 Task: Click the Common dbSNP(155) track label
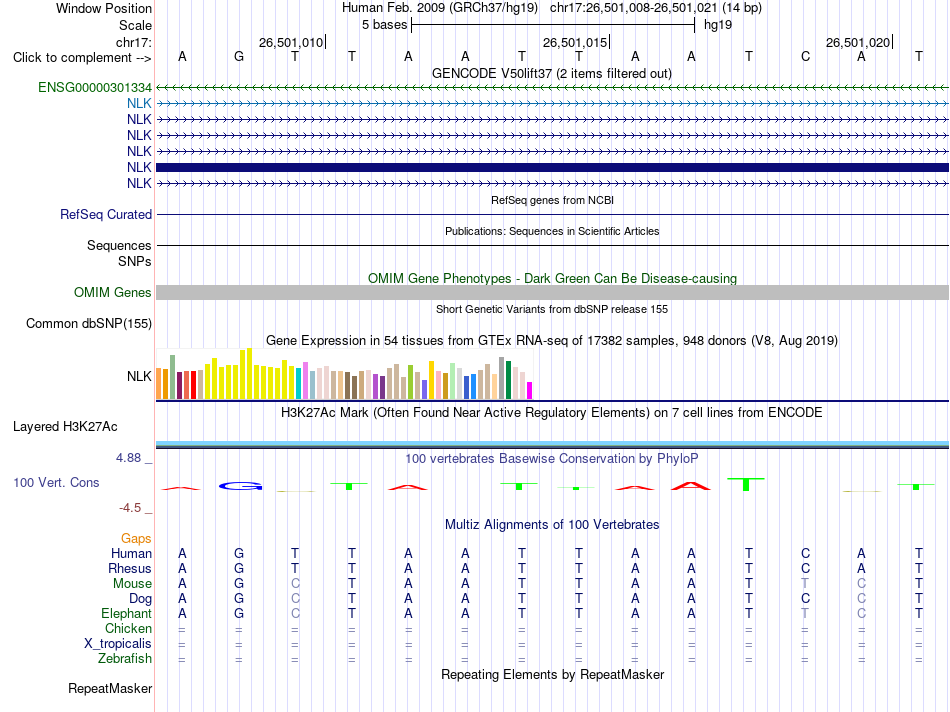click(x=89, y=324)
